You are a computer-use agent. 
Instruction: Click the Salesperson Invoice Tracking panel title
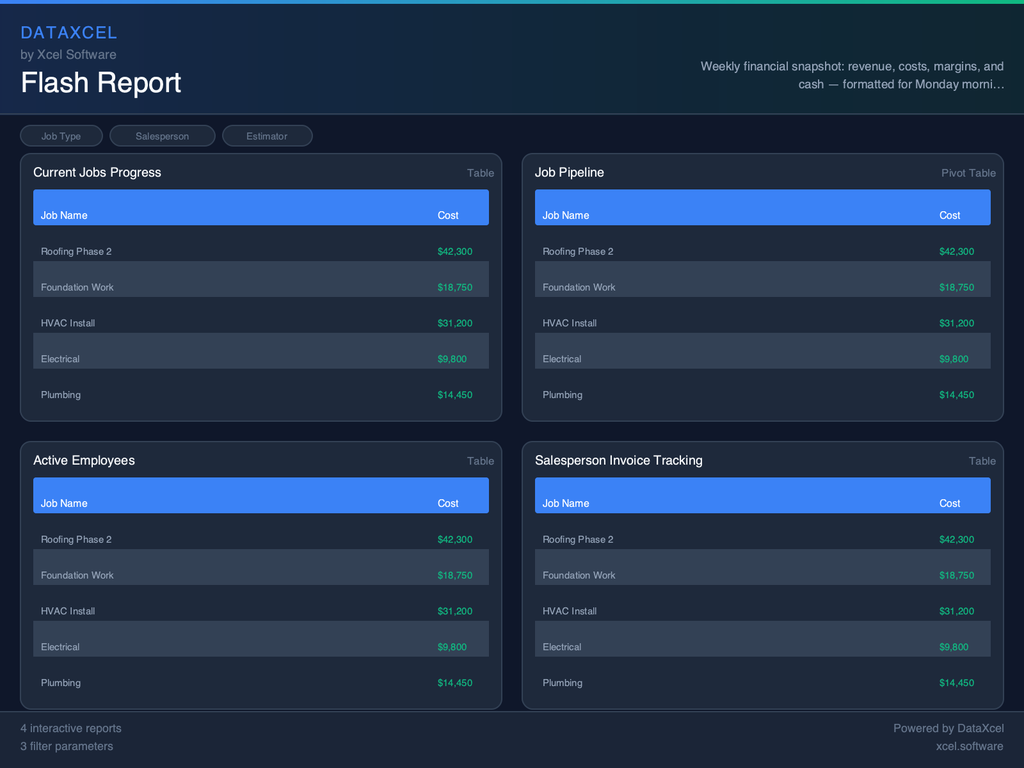click(618, 460)
